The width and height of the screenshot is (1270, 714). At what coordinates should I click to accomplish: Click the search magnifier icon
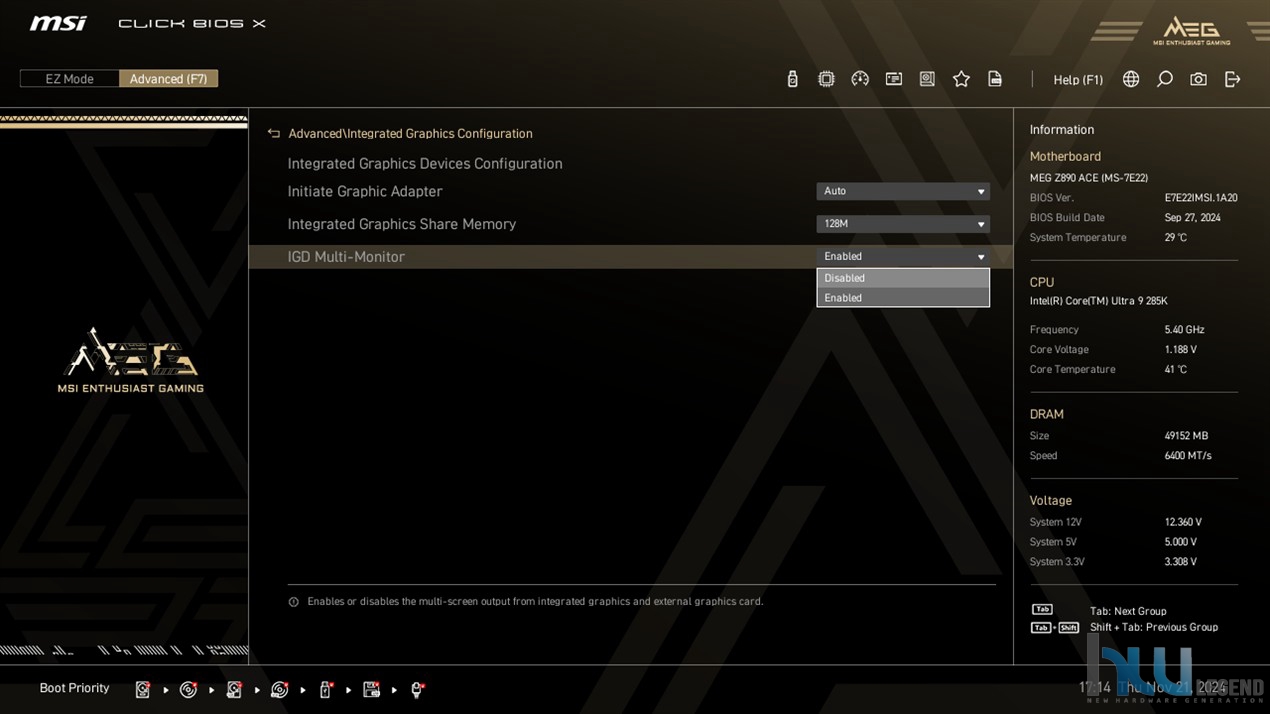1165,79
